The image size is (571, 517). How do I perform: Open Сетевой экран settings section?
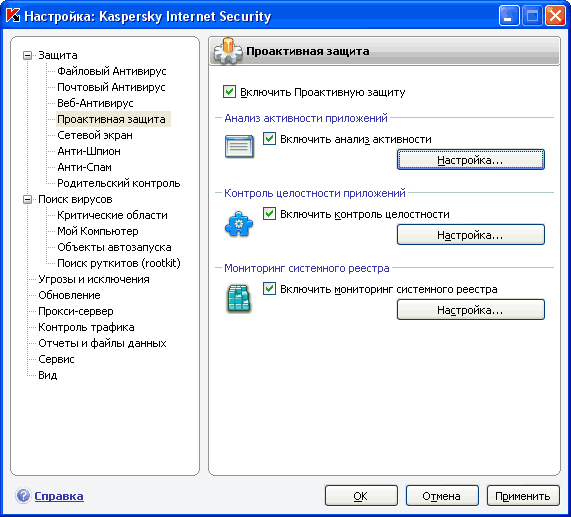[95, 135]
